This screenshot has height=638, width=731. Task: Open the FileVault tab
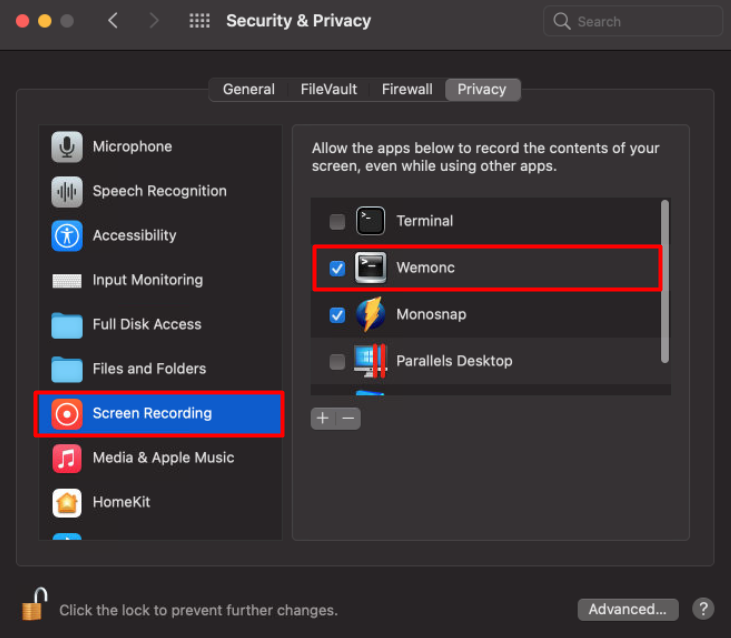[x=329, y=89]
